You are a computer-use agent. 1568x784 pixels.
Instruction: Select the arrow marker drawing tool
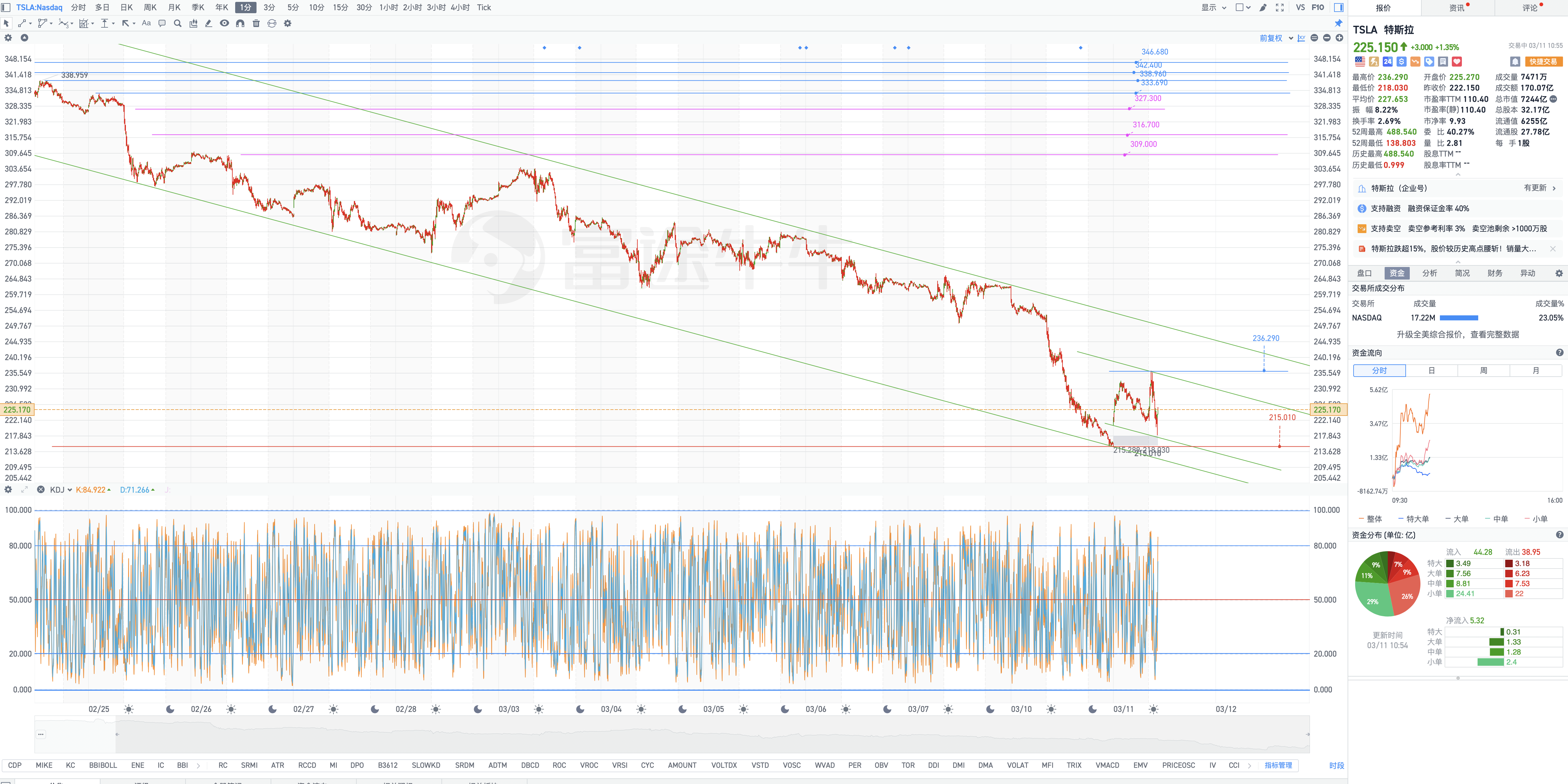[x=125, y=23]
